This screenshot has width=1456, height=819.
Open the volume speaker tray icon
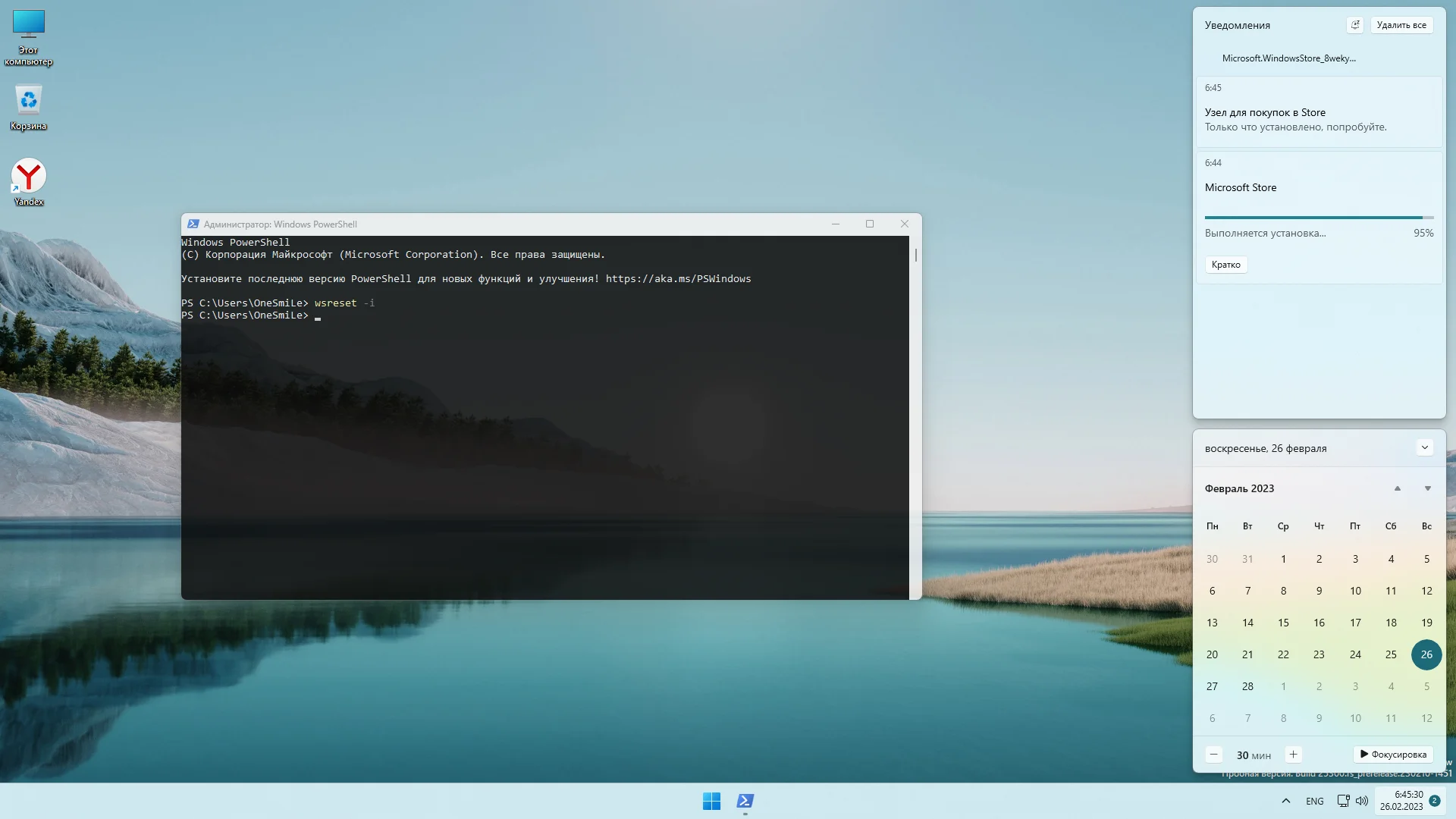point(1362,801)
